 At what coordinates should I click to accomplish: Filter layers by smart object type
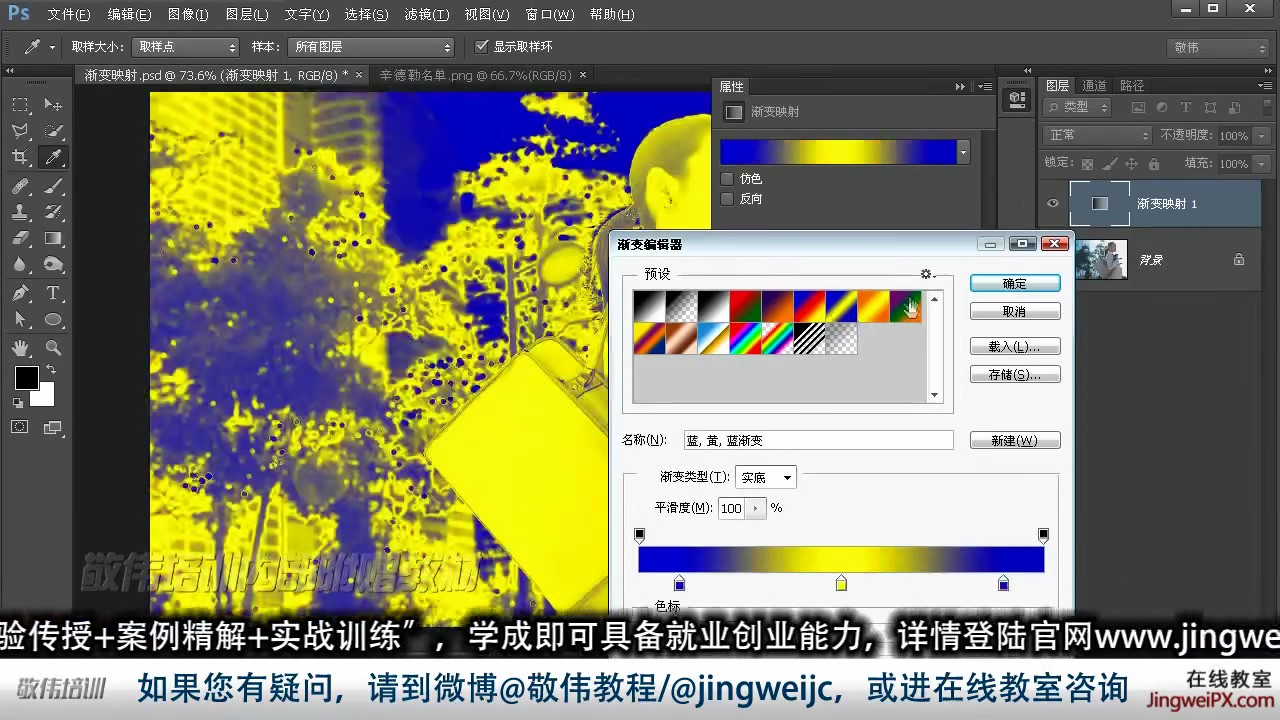pyautogui.click(x=1234, y=107)
